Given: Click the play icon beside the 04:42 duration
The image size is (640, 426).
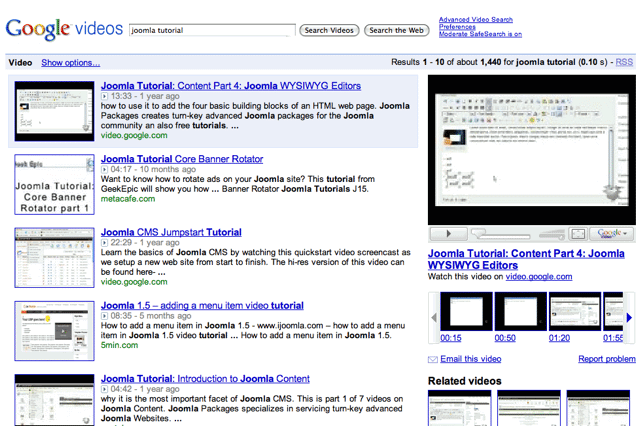Looking at the screenshot, I should point(104,389).
